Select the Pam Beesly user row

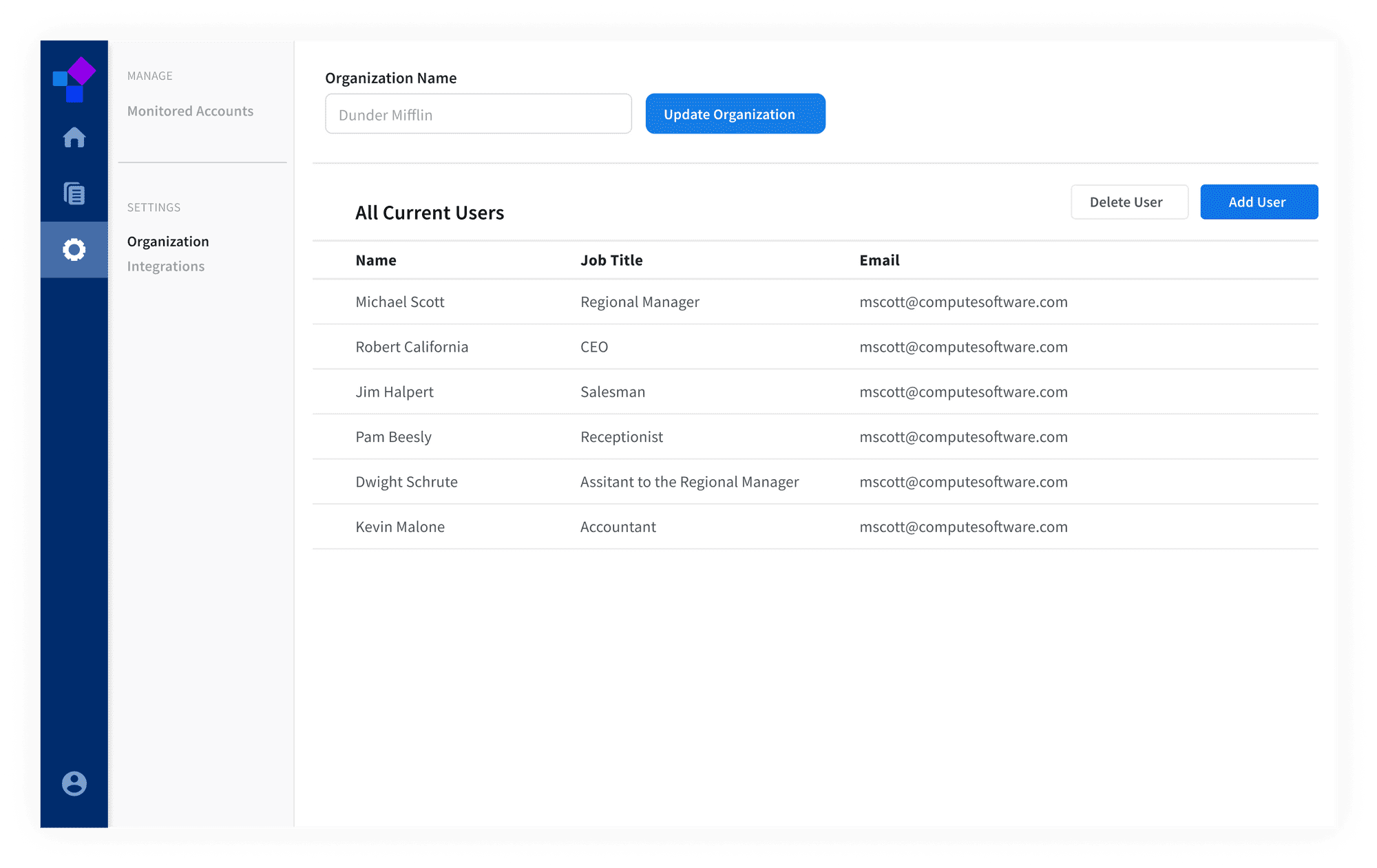(x=393, y=437)
